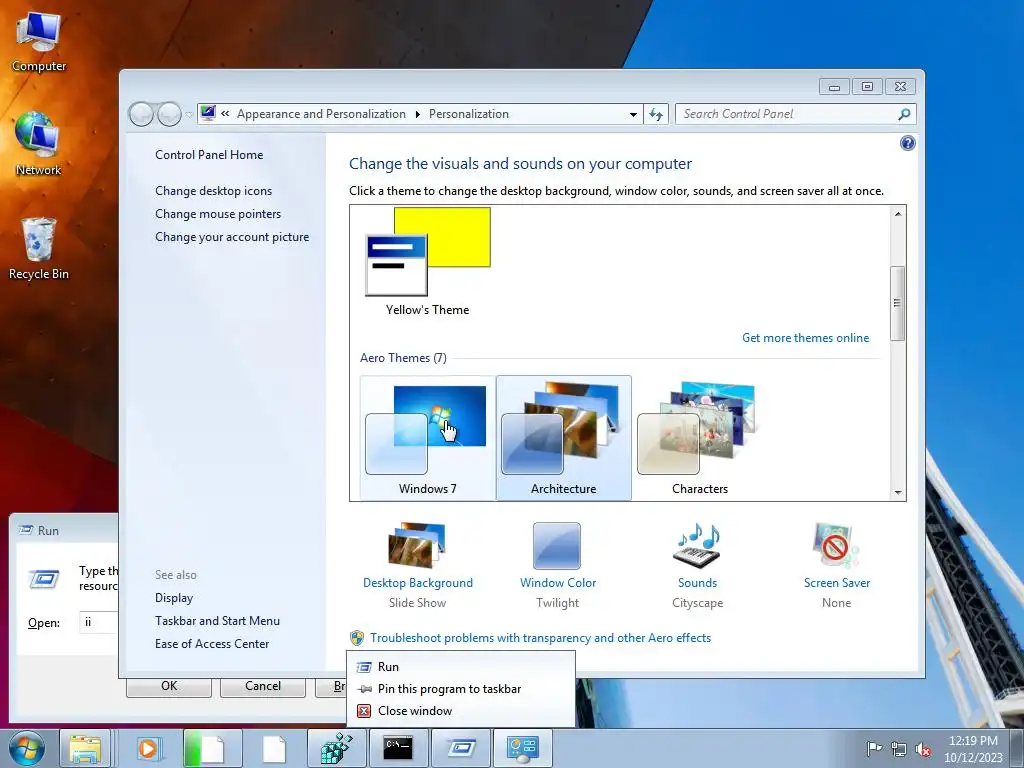This screenshot has height=768, width=1024.
Task: Open Windows Explorer from taskbar
Action: (x=86, y=748)
